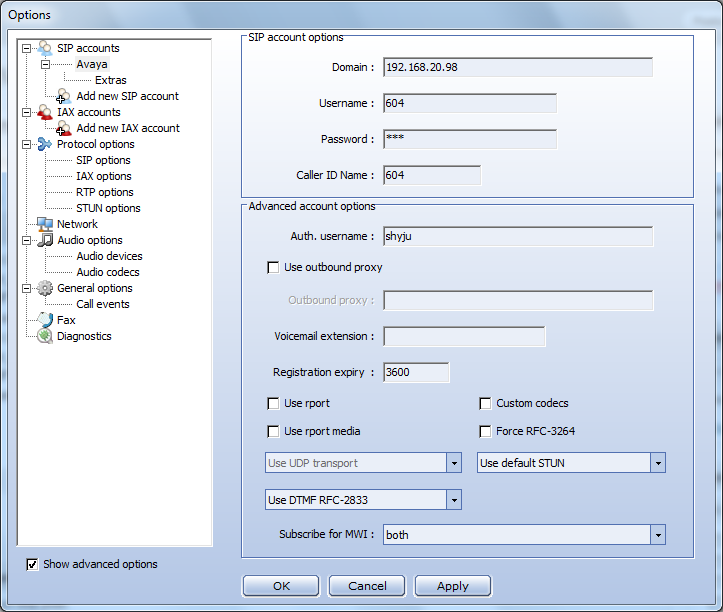
Task: Select Add new IAX account entry
Action: 128,128
